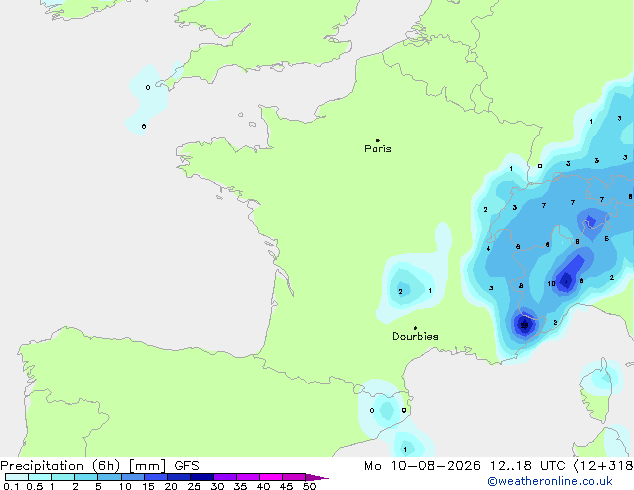Click the map value '4'

[488, 249]
